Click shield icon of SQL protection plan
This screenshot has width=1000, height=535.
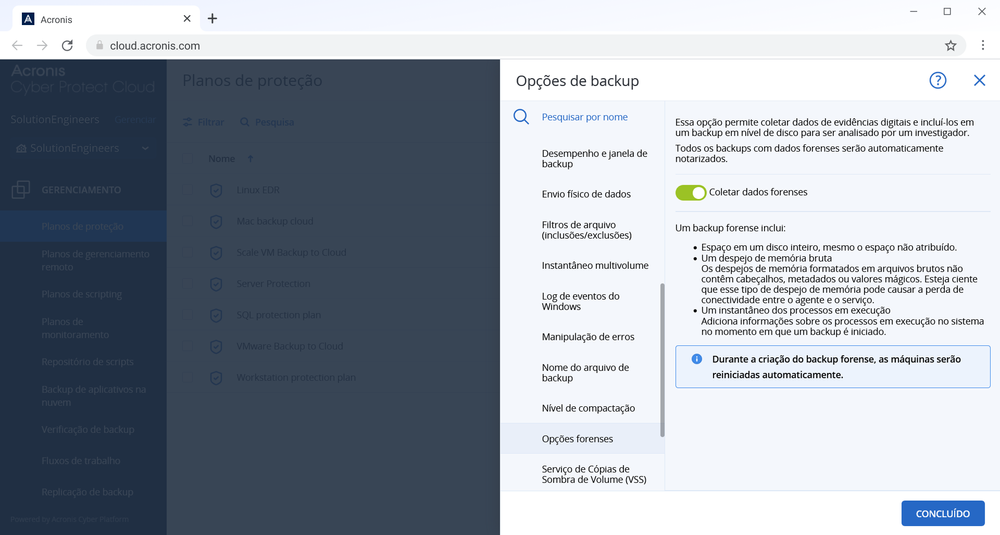(216, 315)
